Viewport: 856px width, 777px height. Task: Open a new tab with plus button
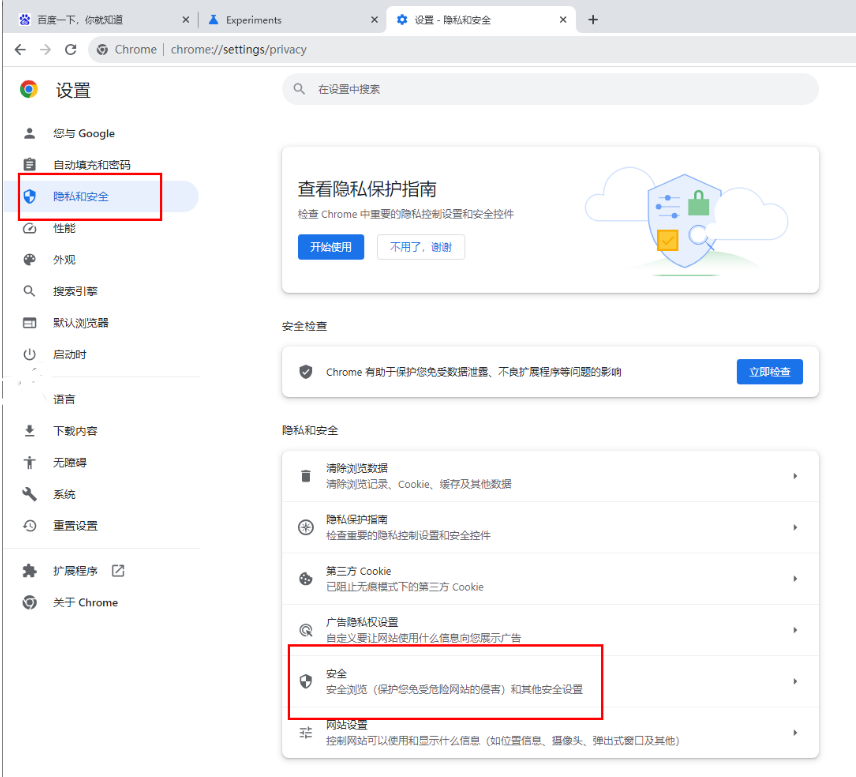coord(593,20)
